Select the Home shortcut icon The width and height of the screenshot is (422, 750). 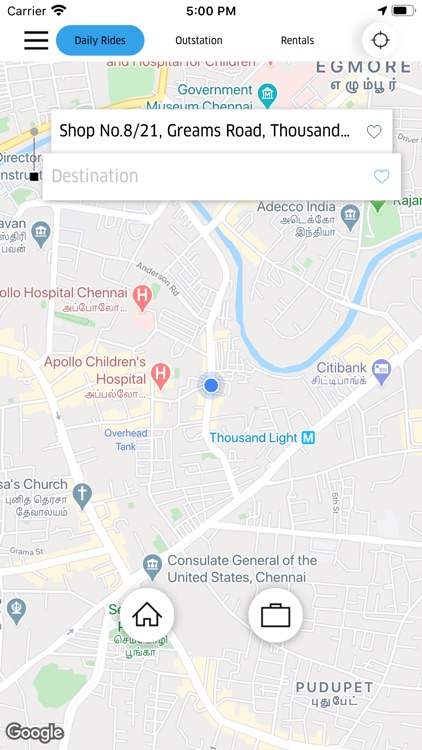[147, 615]
